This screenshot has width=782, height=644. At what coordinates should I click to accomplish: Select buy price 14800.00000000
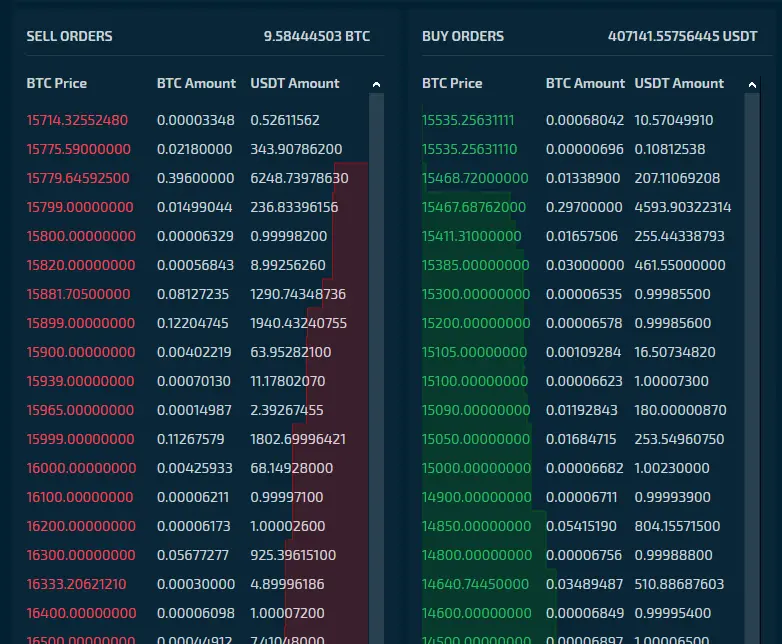[x=477, y=555]
